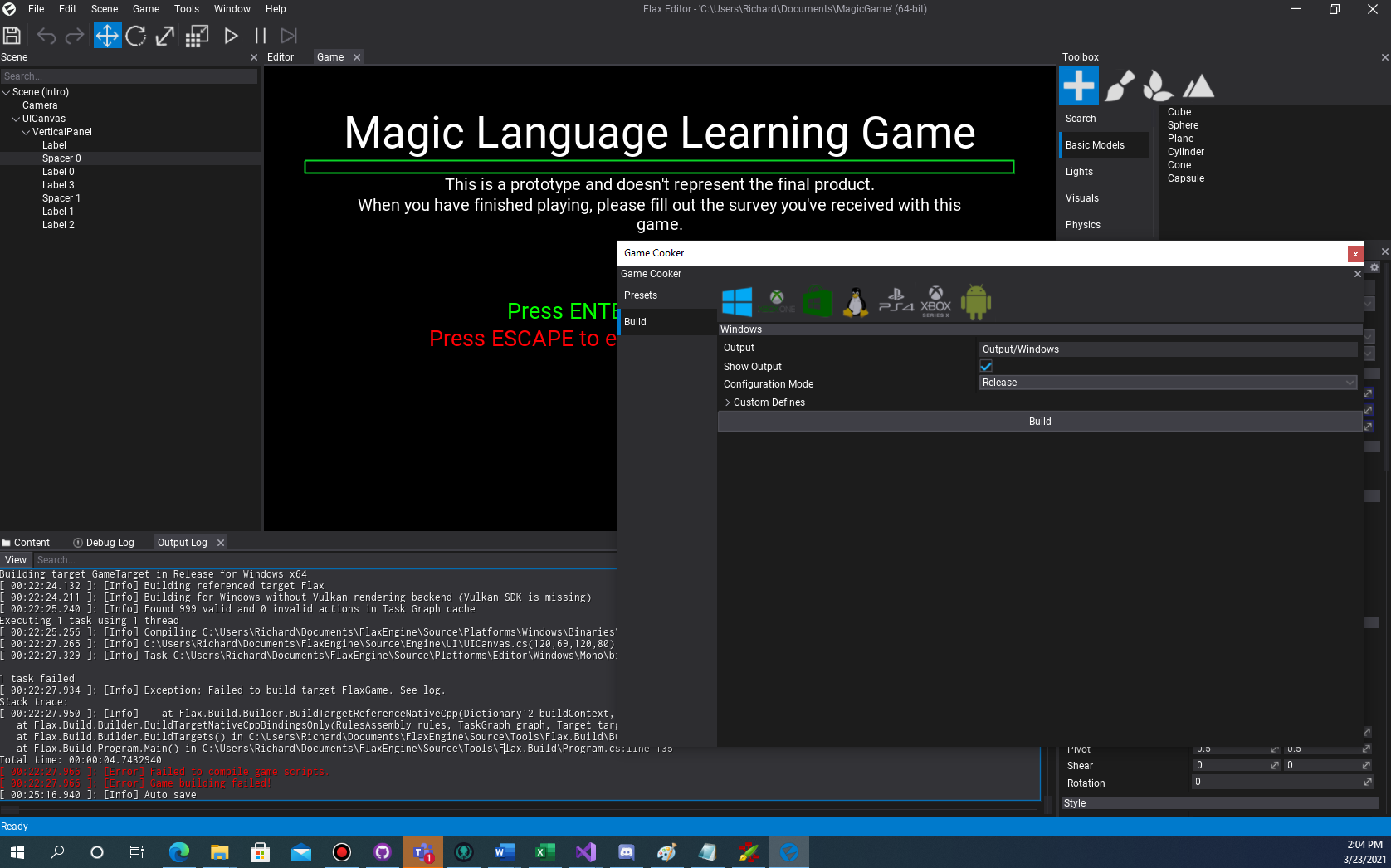Step through rotation with the Rotation stepper arrow

click(x=1367, y=782)
